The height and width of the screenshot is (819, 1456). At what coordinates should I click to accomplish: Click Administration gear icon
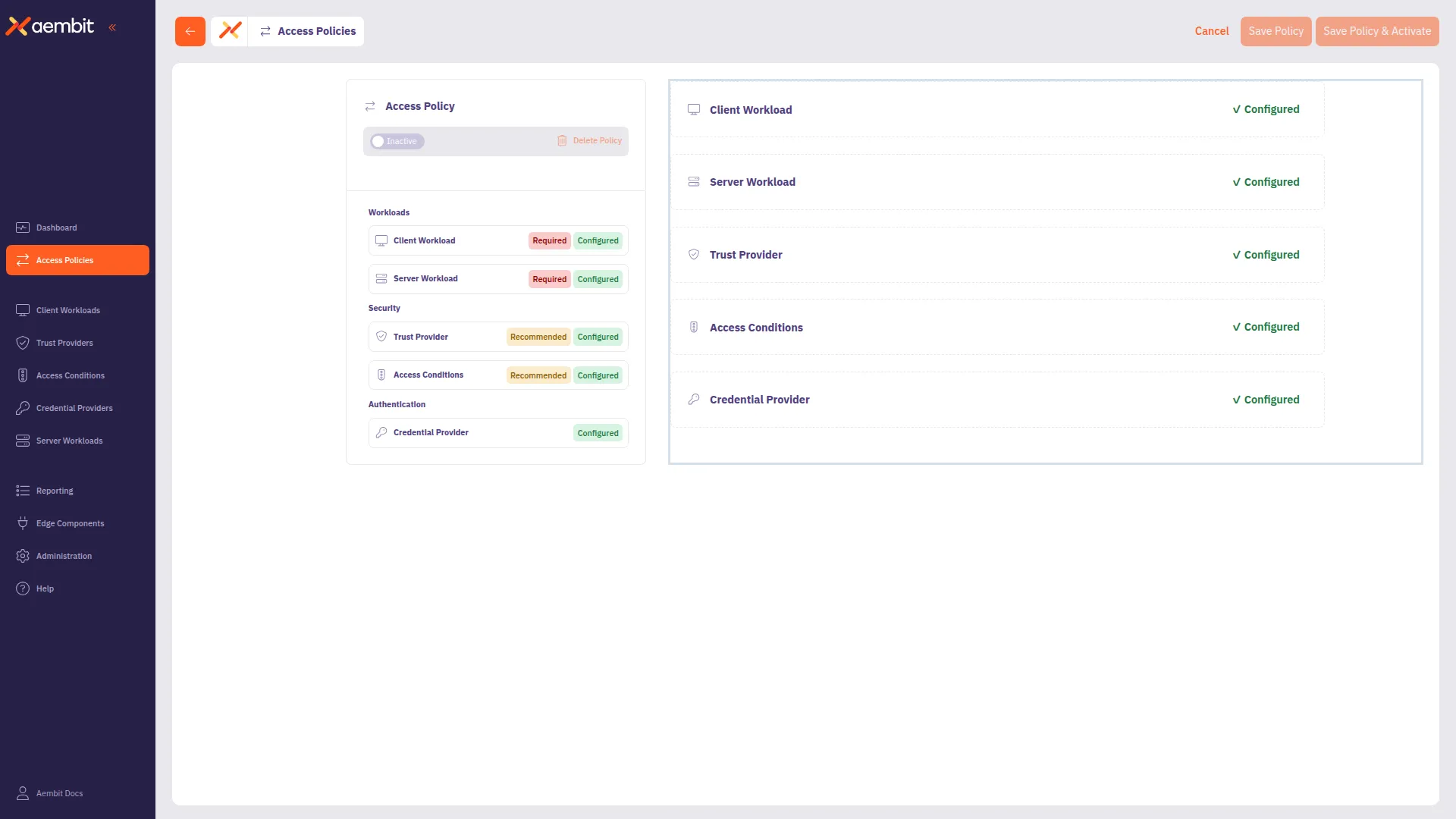pyautogui.click(x=23, y=556)
